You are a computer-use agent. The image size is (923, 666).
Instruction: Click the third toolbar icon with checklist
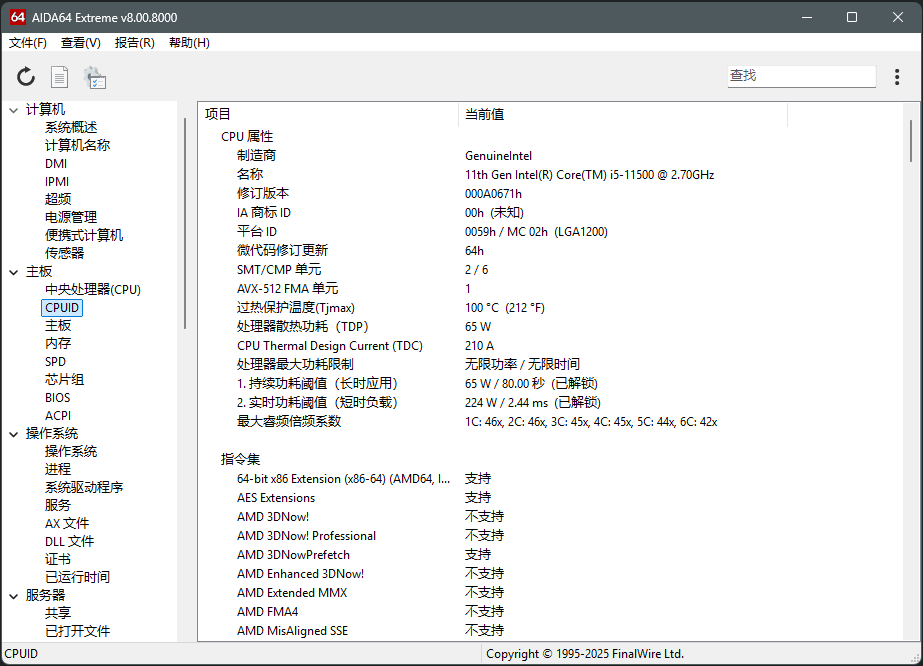(x=95, y=77)
